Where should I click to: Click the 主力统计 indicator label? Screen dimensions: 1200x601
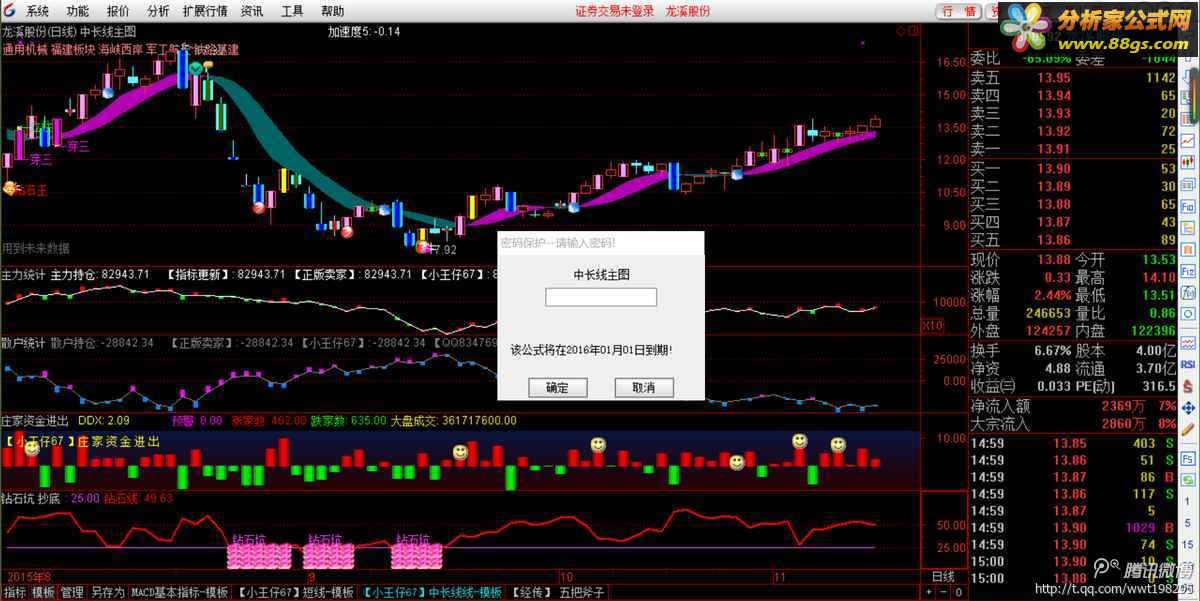(23, 273)
